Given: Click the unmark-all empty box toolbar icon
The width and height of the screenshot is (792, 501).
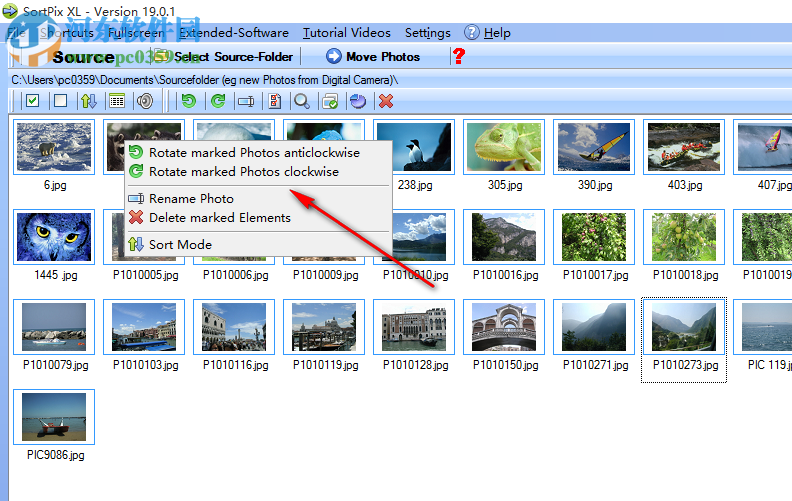Looking at the screenshot, I should pos(61,101).
